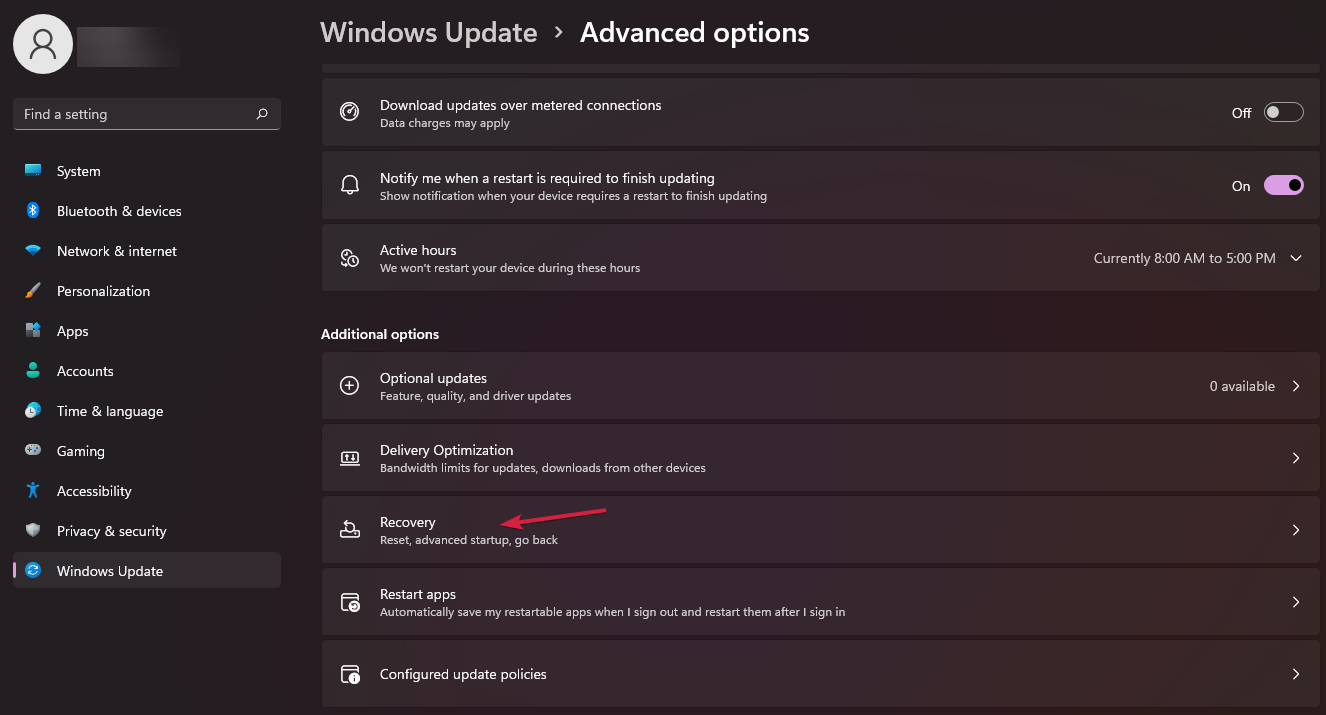This screenshot has height=715, width=1326.
Task: Click the Optional updates plus icon
Action: 349,385
